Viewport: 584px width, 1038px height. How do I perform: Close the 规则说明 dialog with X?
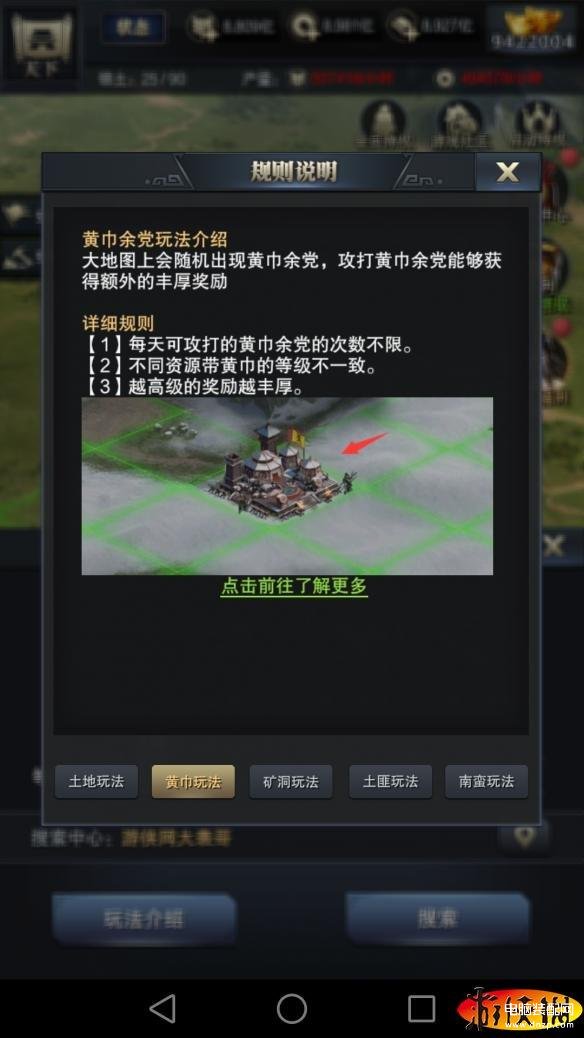[x=508, y=172]
